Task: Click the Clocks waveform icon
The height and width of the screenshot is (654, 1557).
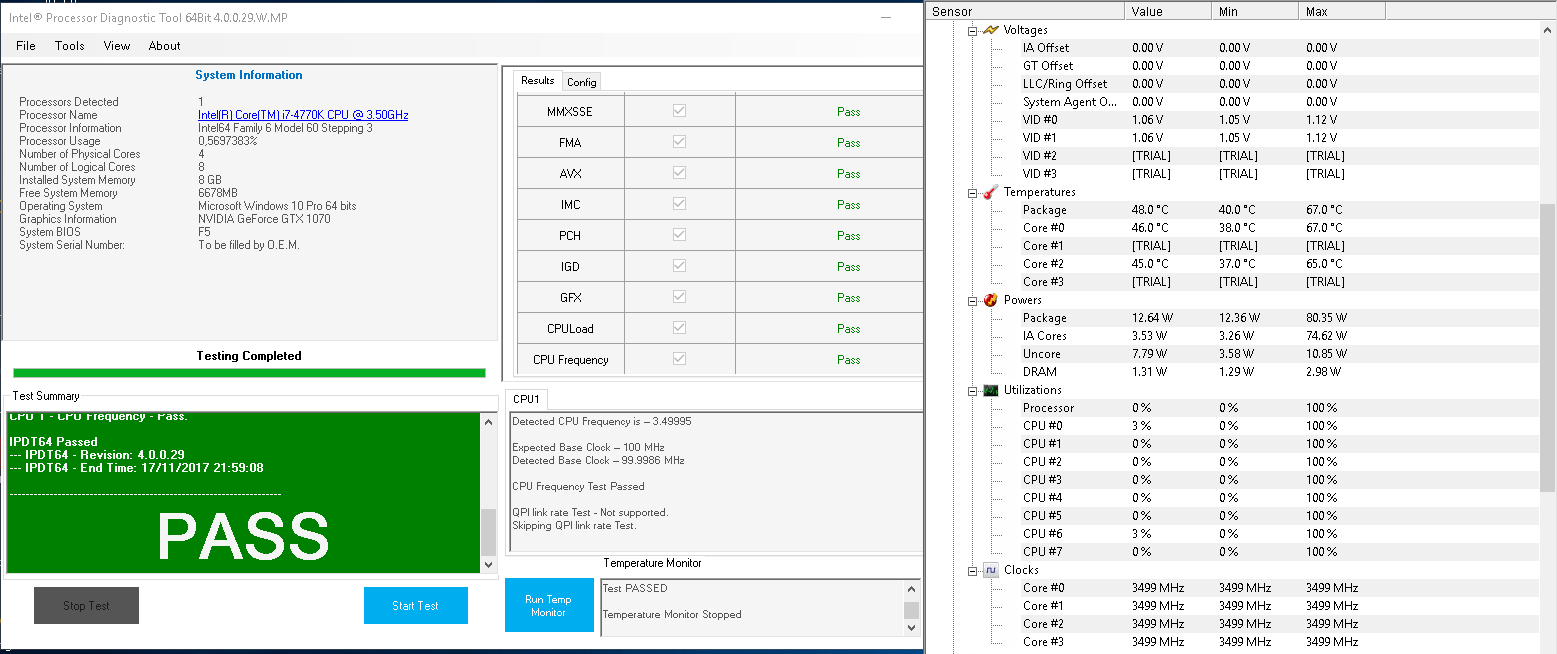Action: [x=990, y=570]
